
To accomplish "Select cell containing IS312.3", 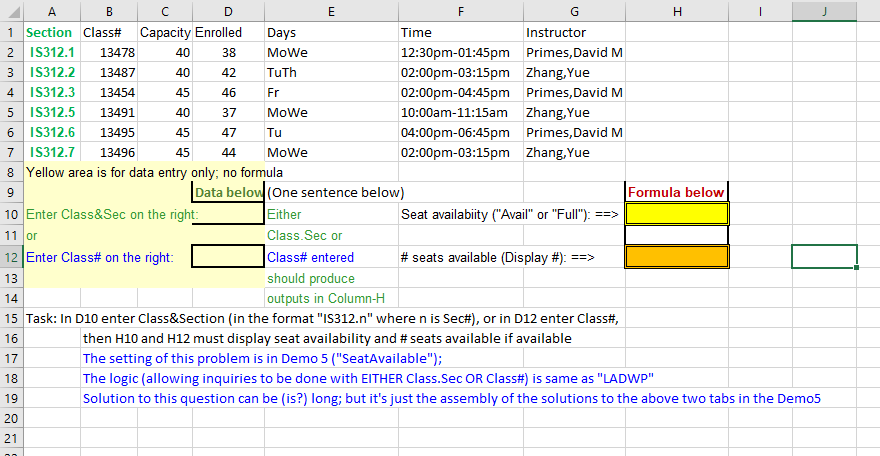I will (52, 92).
